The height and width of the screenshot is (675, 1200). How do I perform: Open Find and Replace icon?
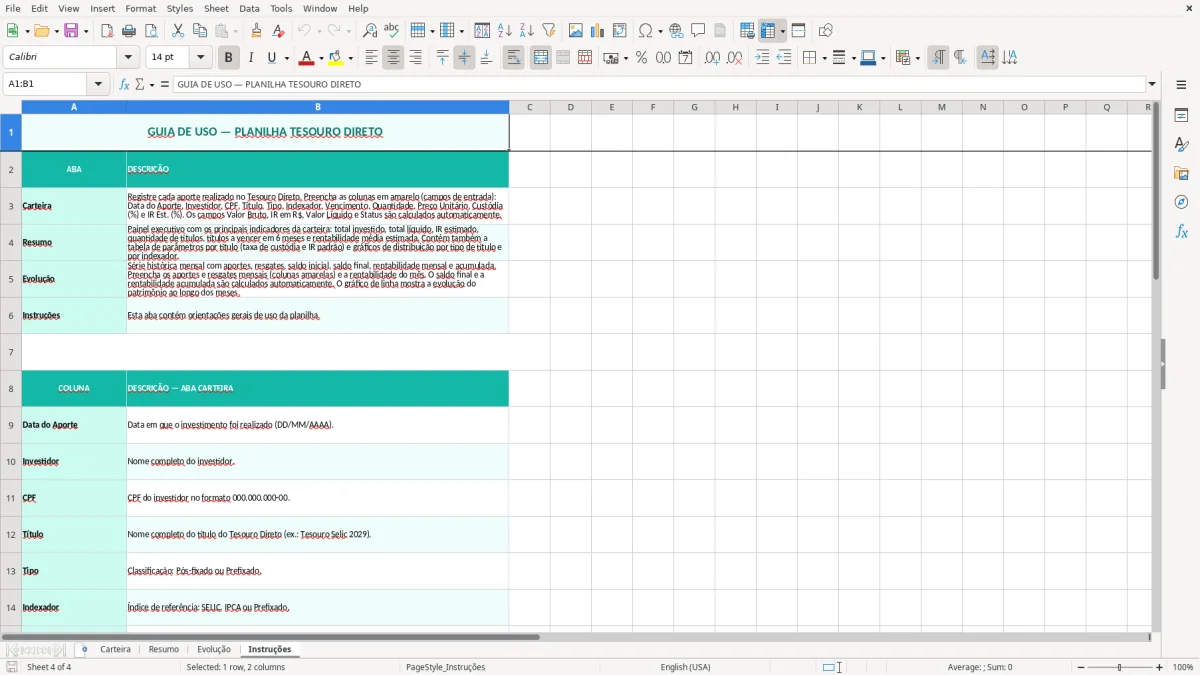370,31
